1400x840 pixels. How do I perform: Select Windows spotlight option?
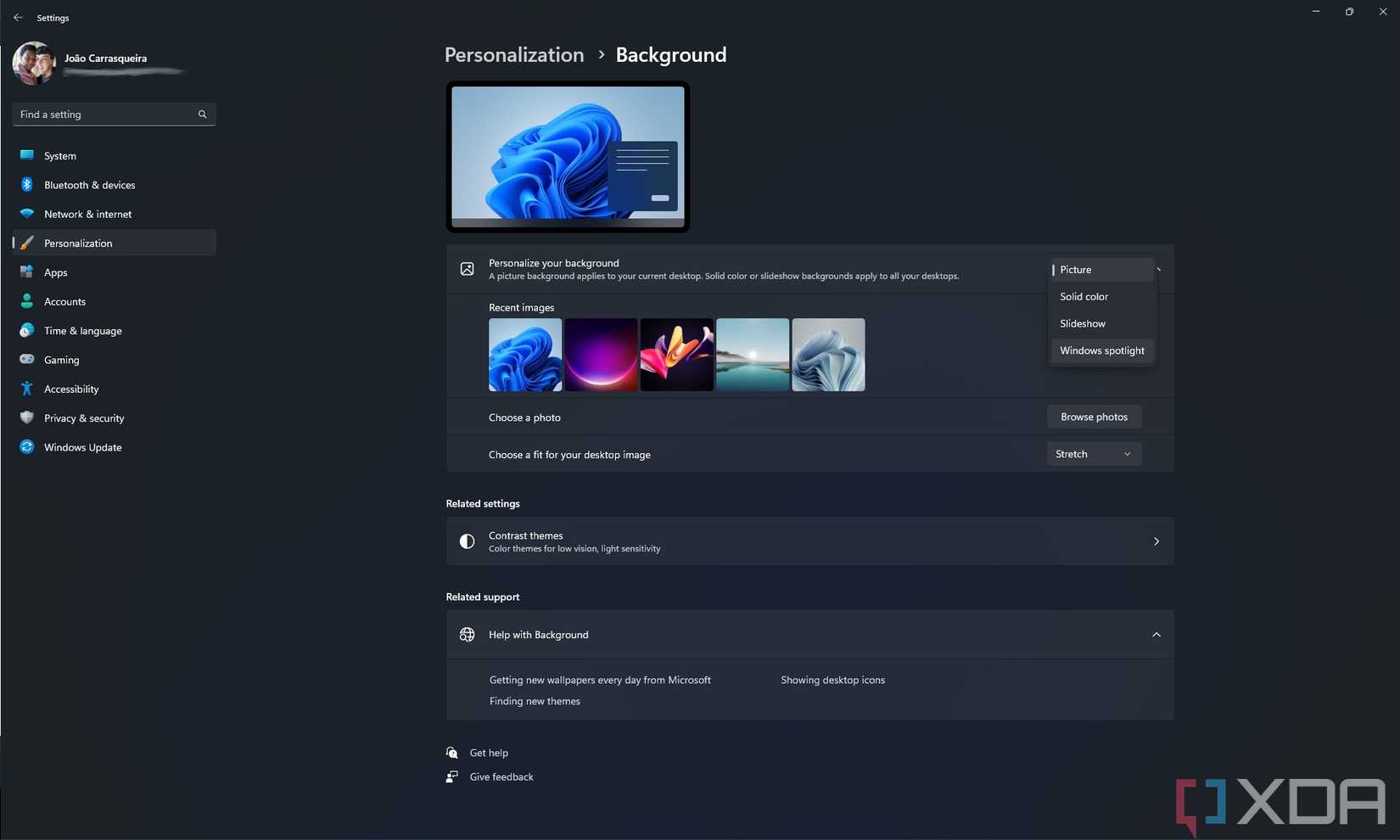tap(1102, 350)
